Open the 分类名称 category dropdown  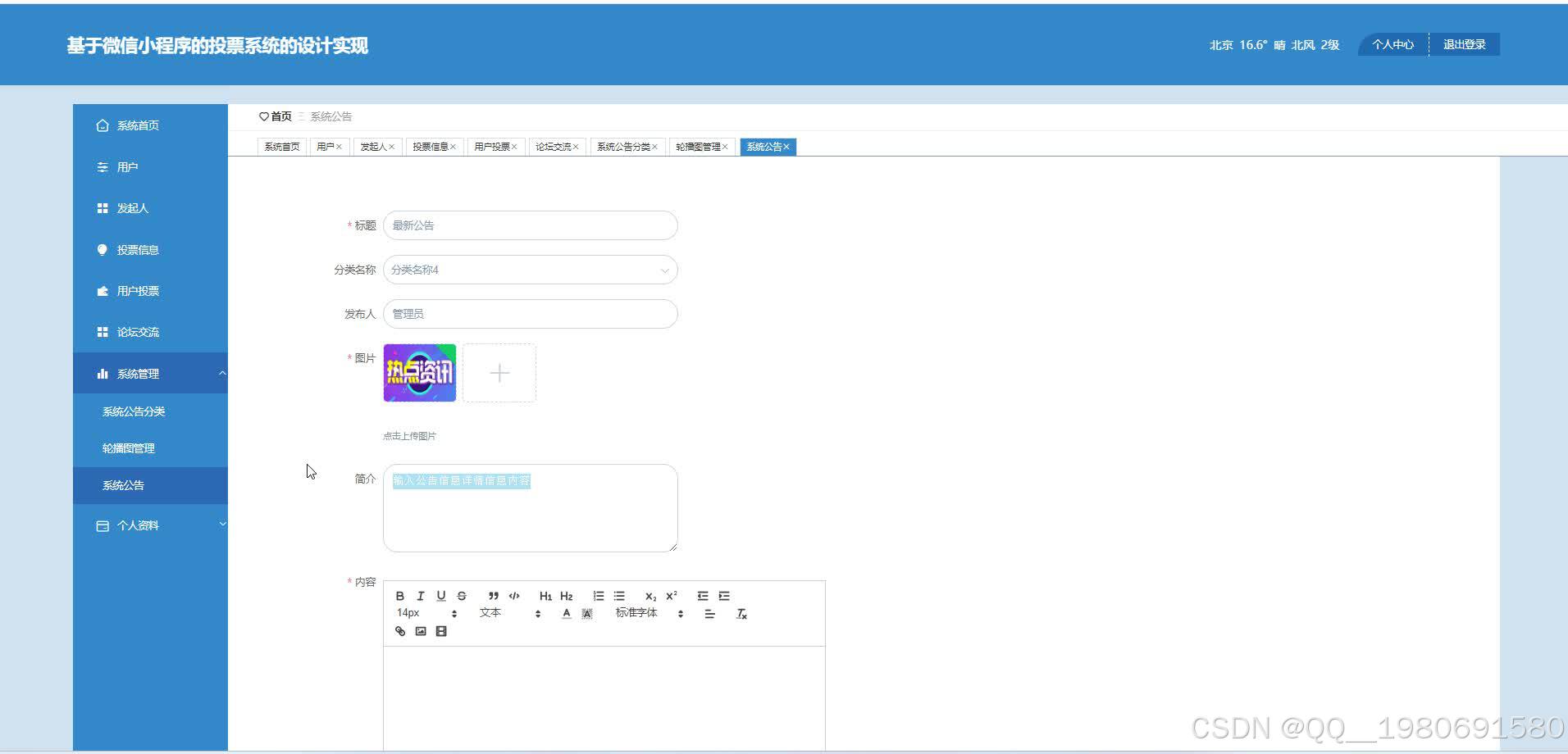pos(531,270)
